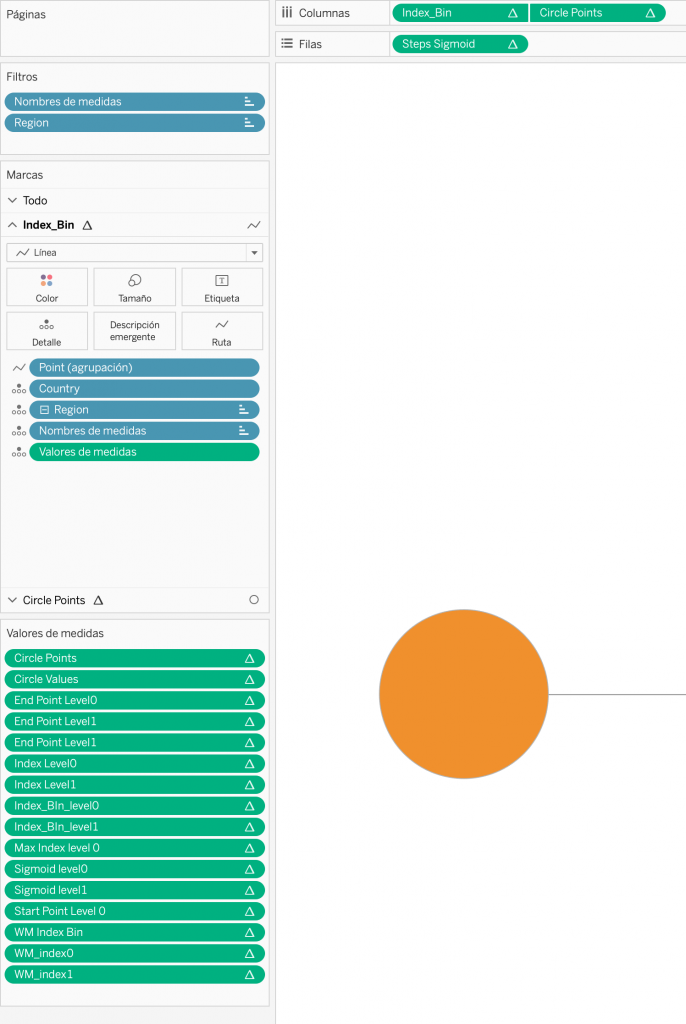Click the delta icon next to Index_Bin marks title

(88, 225)
